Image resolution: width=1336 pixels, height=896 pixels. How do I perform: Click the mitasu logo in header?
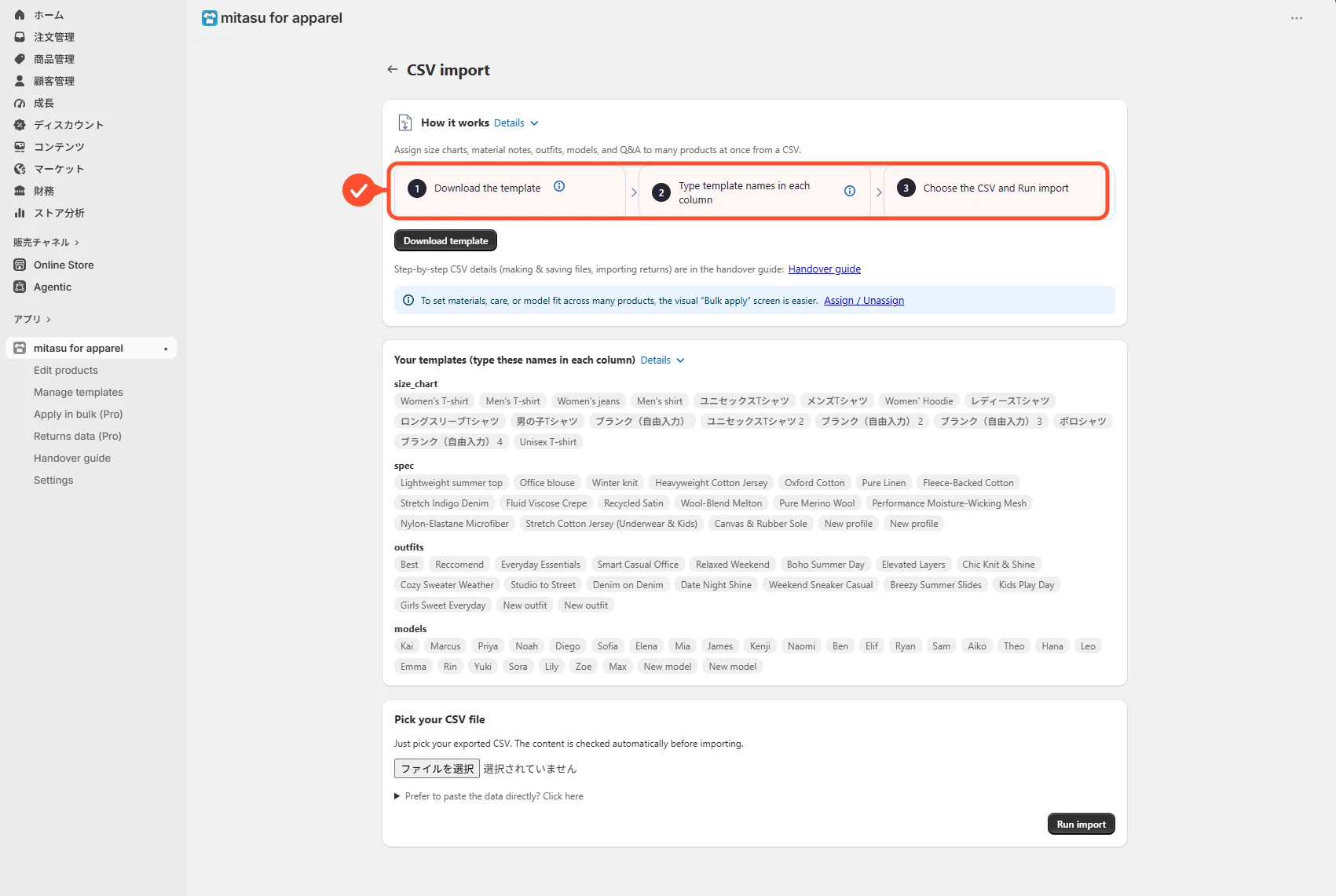(x=209, y=18)
